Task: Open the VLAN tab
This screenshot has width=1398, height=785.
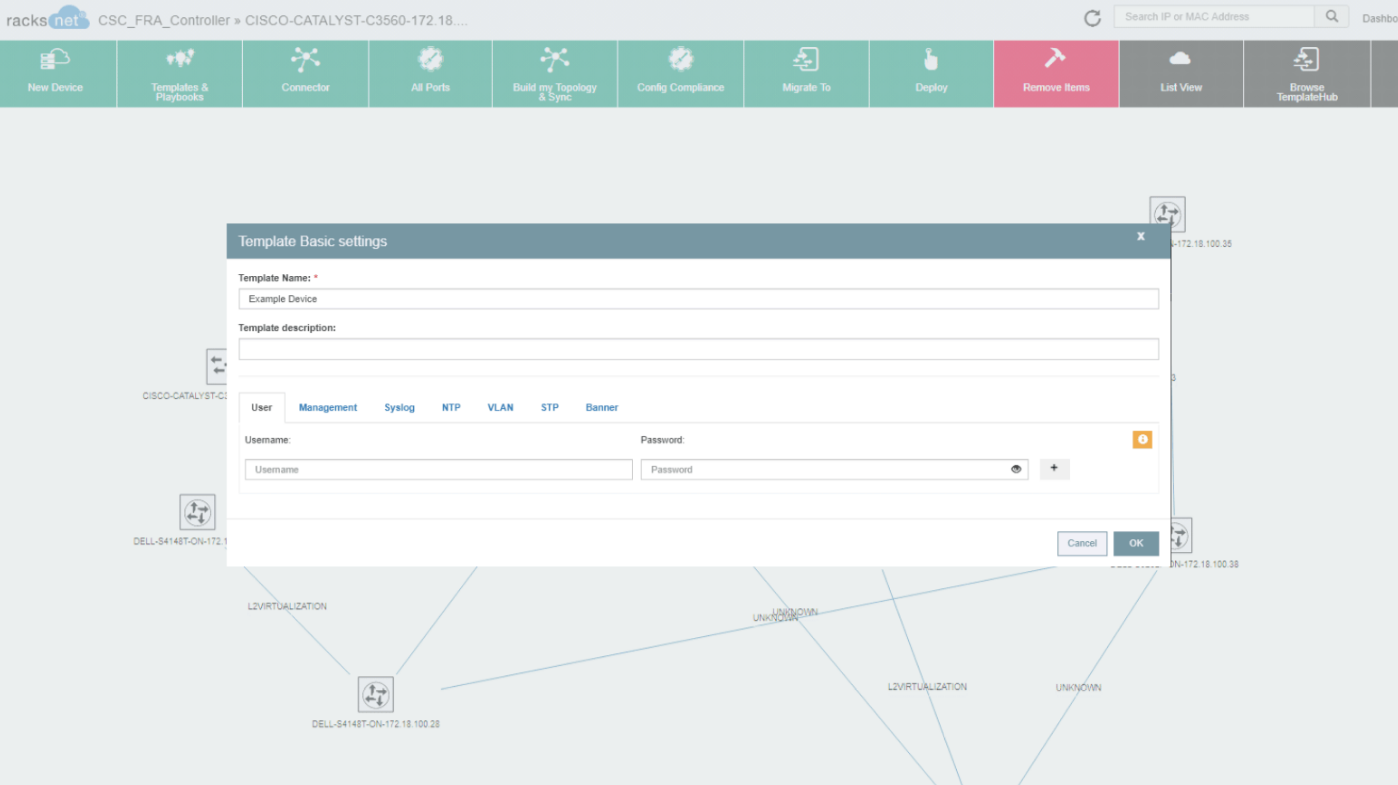Action: (500, 408)
